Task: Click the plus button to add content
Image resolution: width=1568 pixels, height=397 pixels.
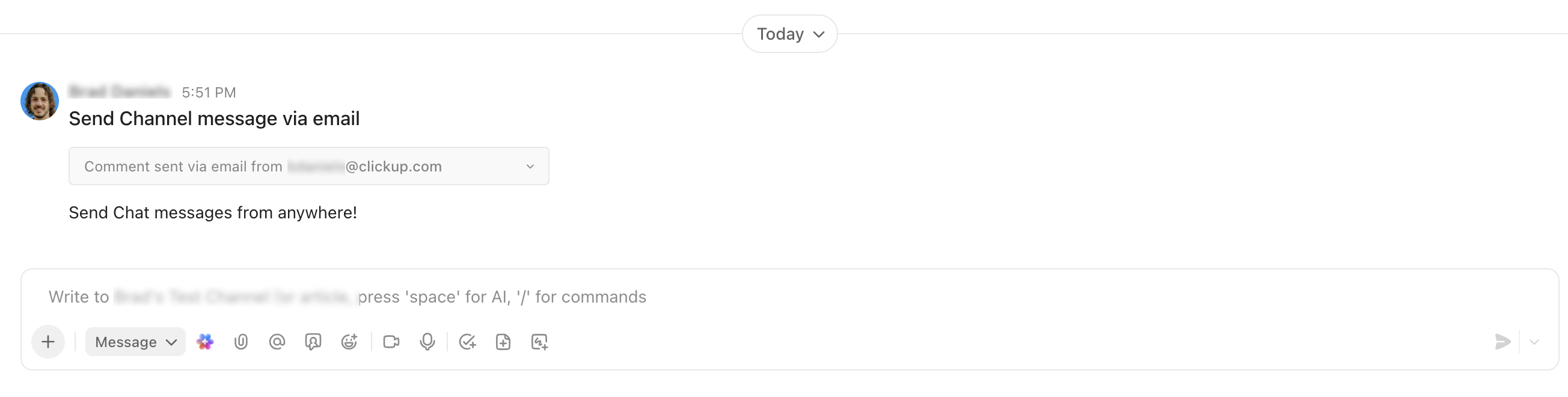Action: point(48,342)
